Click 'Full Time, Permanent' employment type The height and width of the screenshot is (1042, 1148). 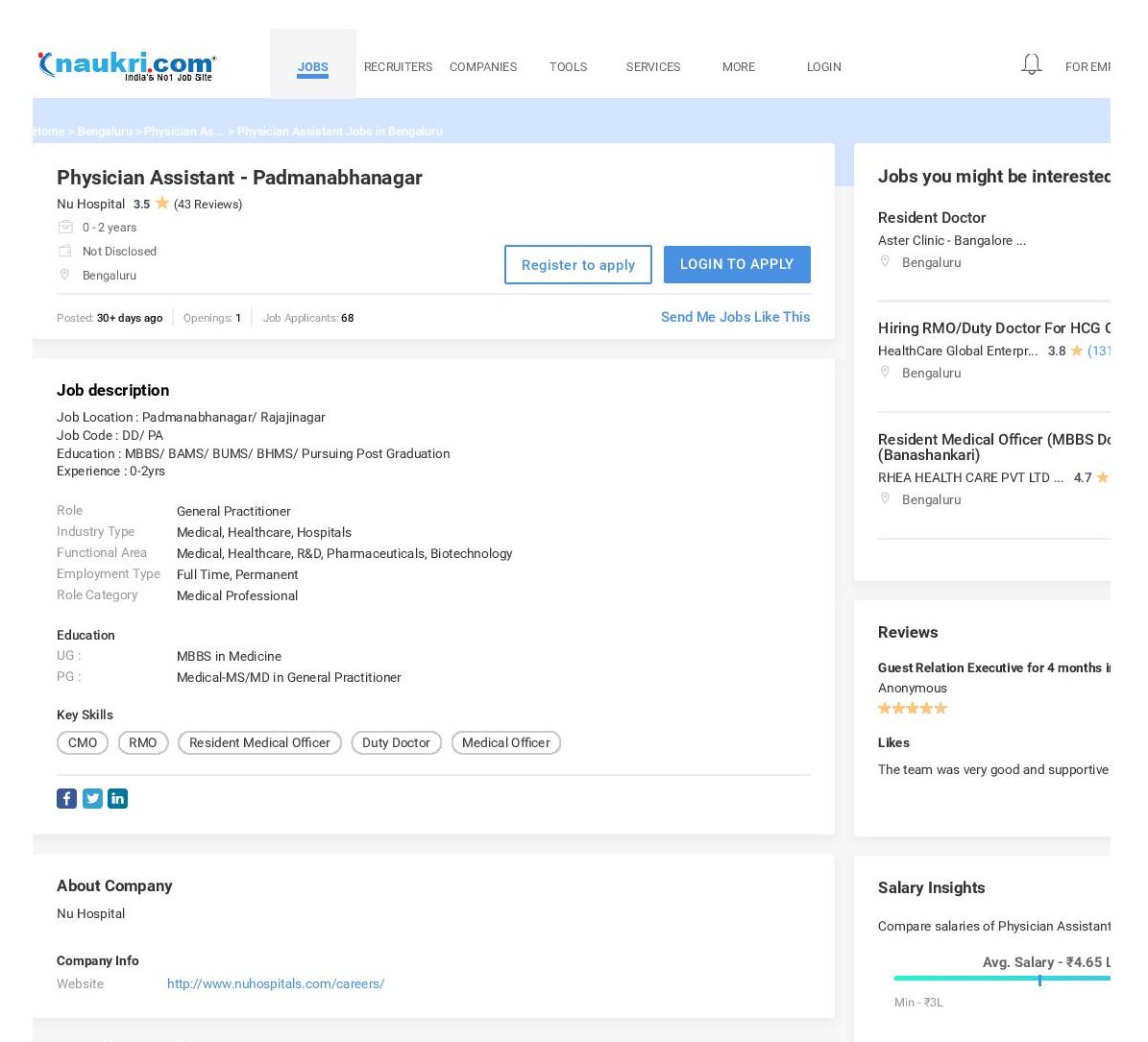[237, 575]
